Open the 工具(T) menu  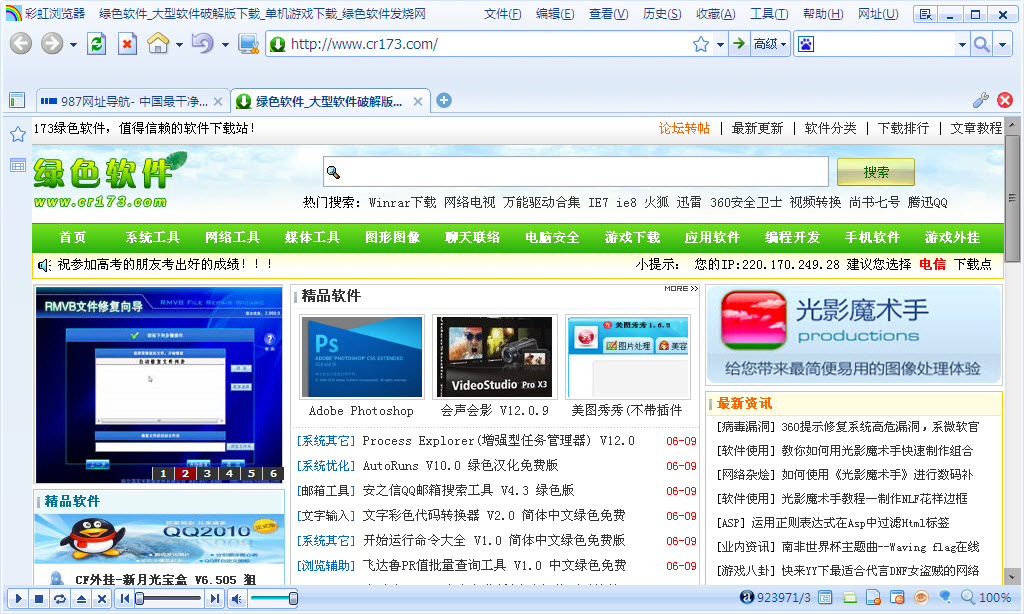(769, 14)
